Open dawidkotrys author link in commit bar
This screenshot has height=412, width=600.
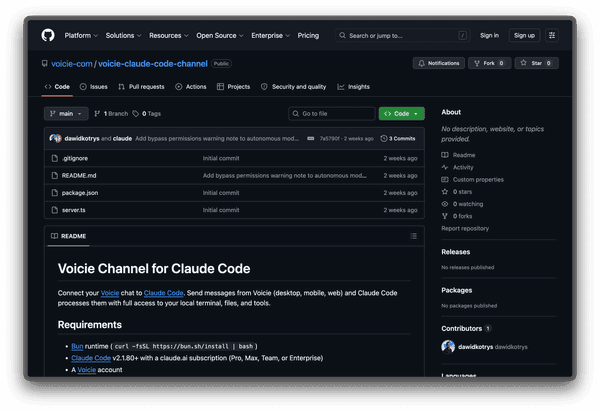click(x=82, y=138)
